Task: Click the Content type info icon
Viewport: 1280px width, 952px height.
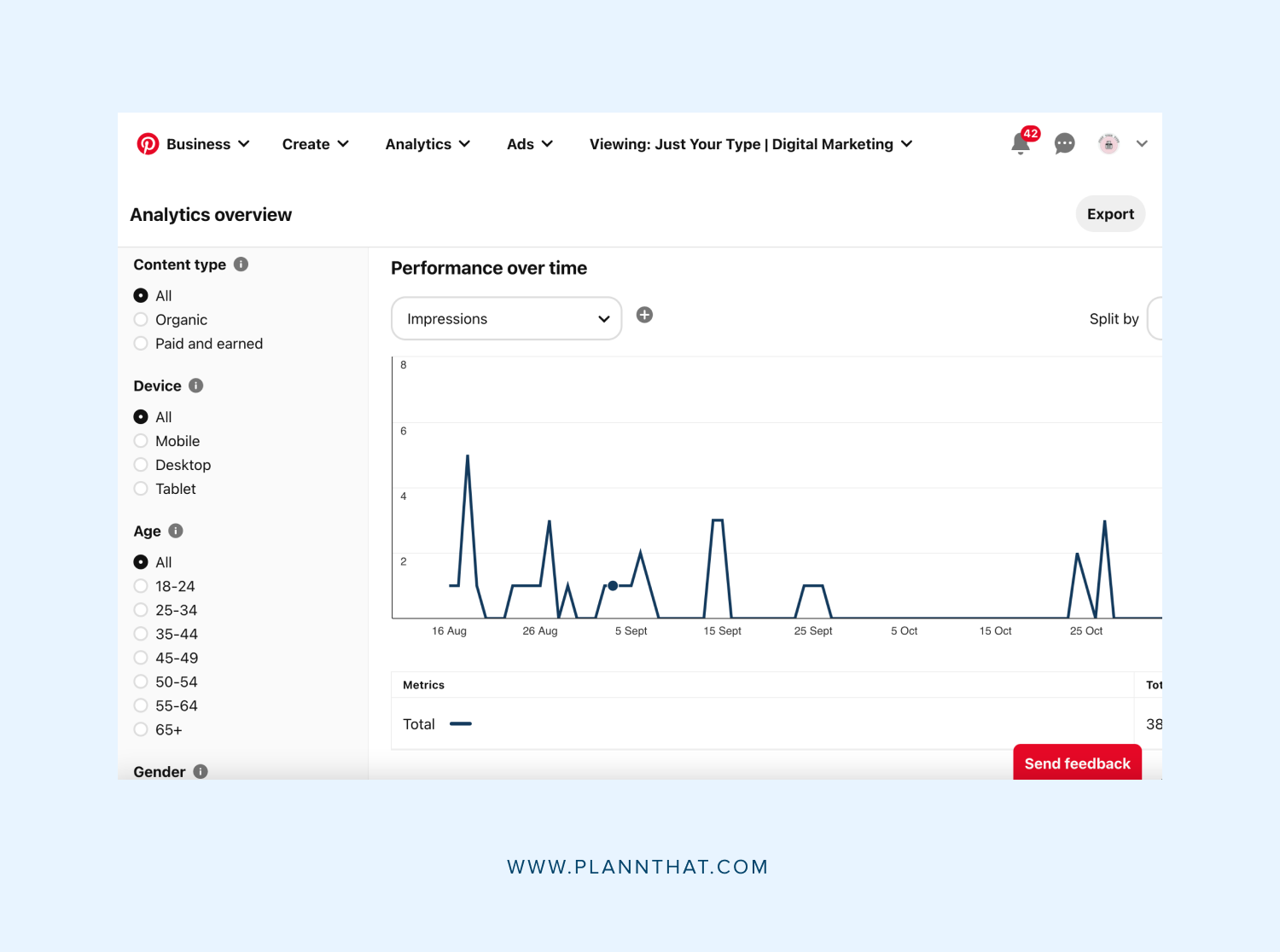Action: [x=241, y=264]
